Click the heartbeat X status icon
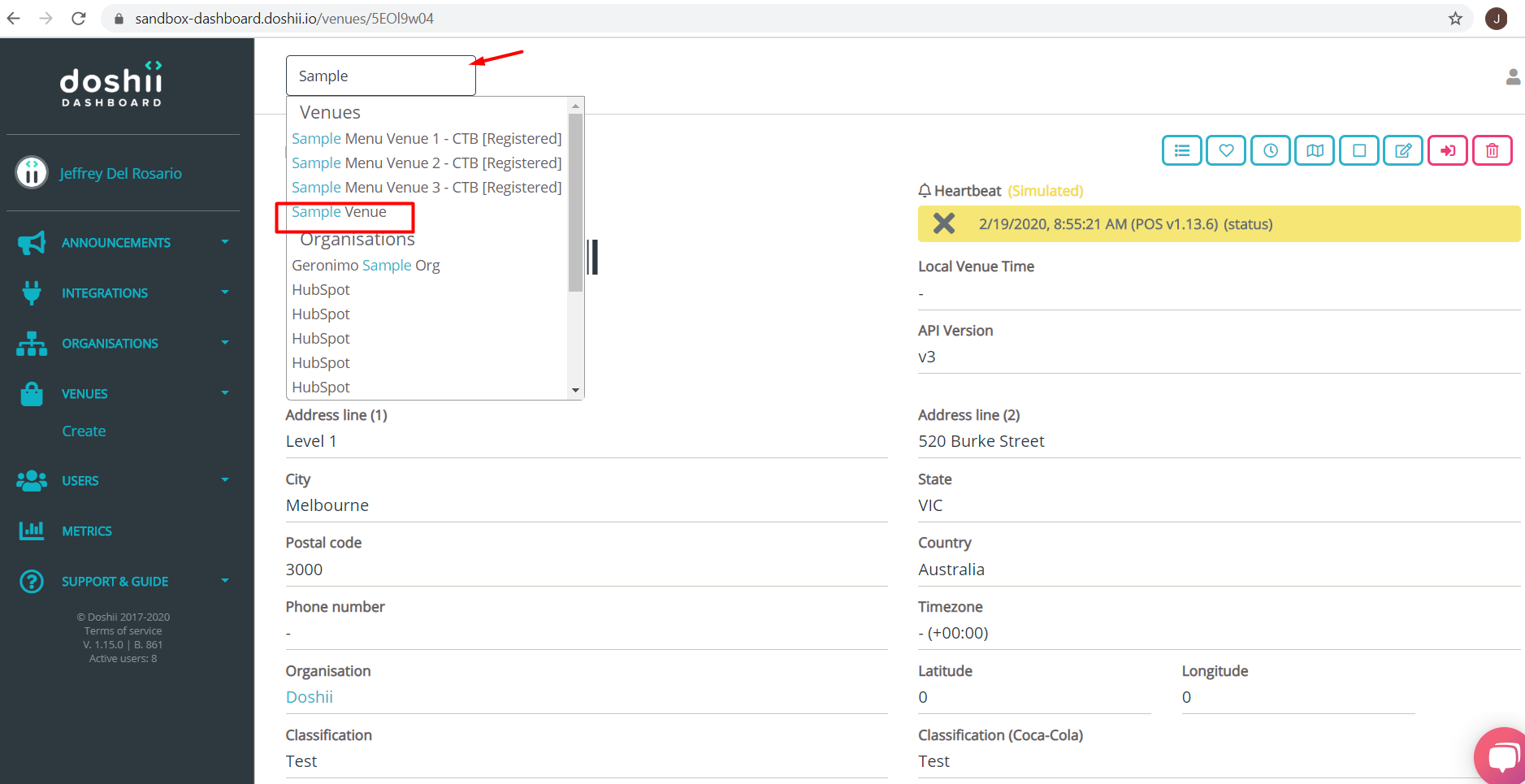 point(944,223)
